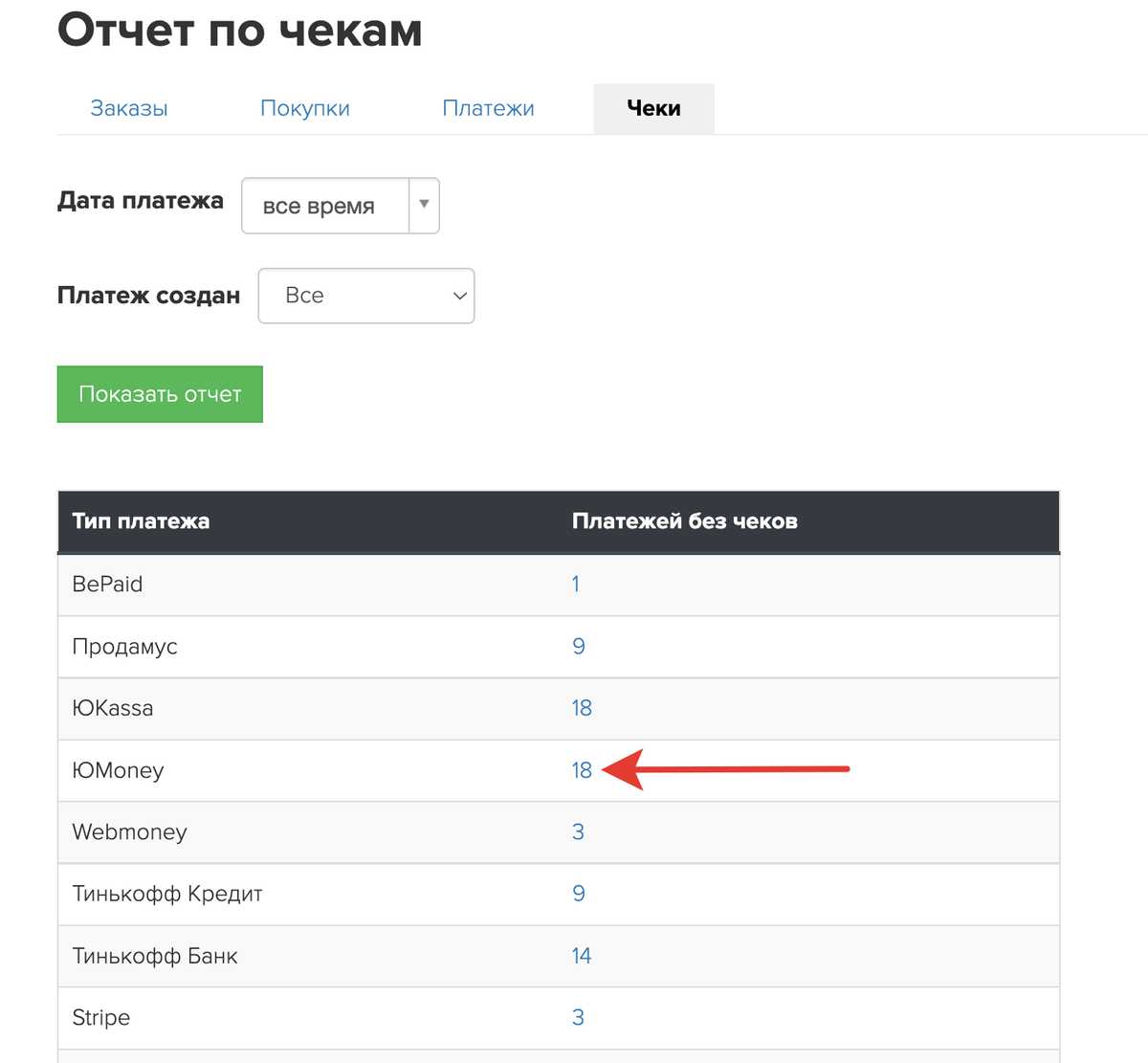This screenshot has height=1063, width=1148.
Task: Open BePaid payments without receipts count
Action: click(576, 585)
